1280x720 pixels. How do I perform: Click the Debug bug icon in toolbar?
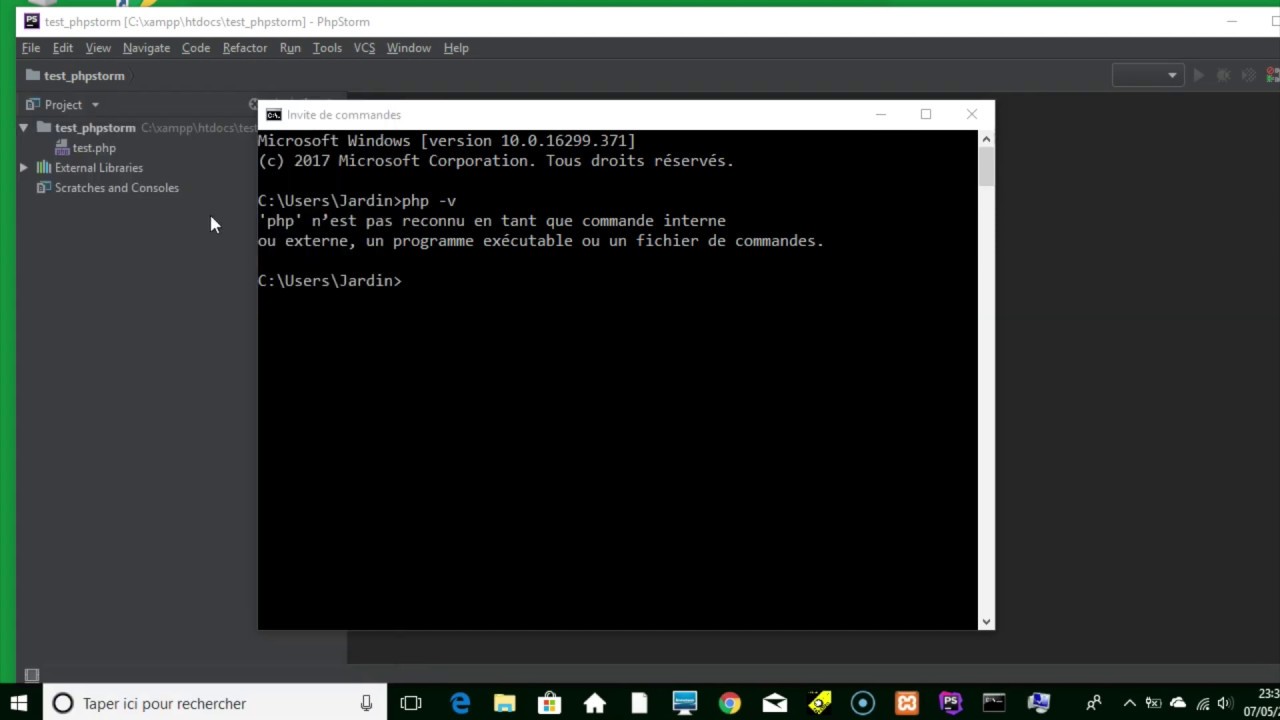(1224, 75)
